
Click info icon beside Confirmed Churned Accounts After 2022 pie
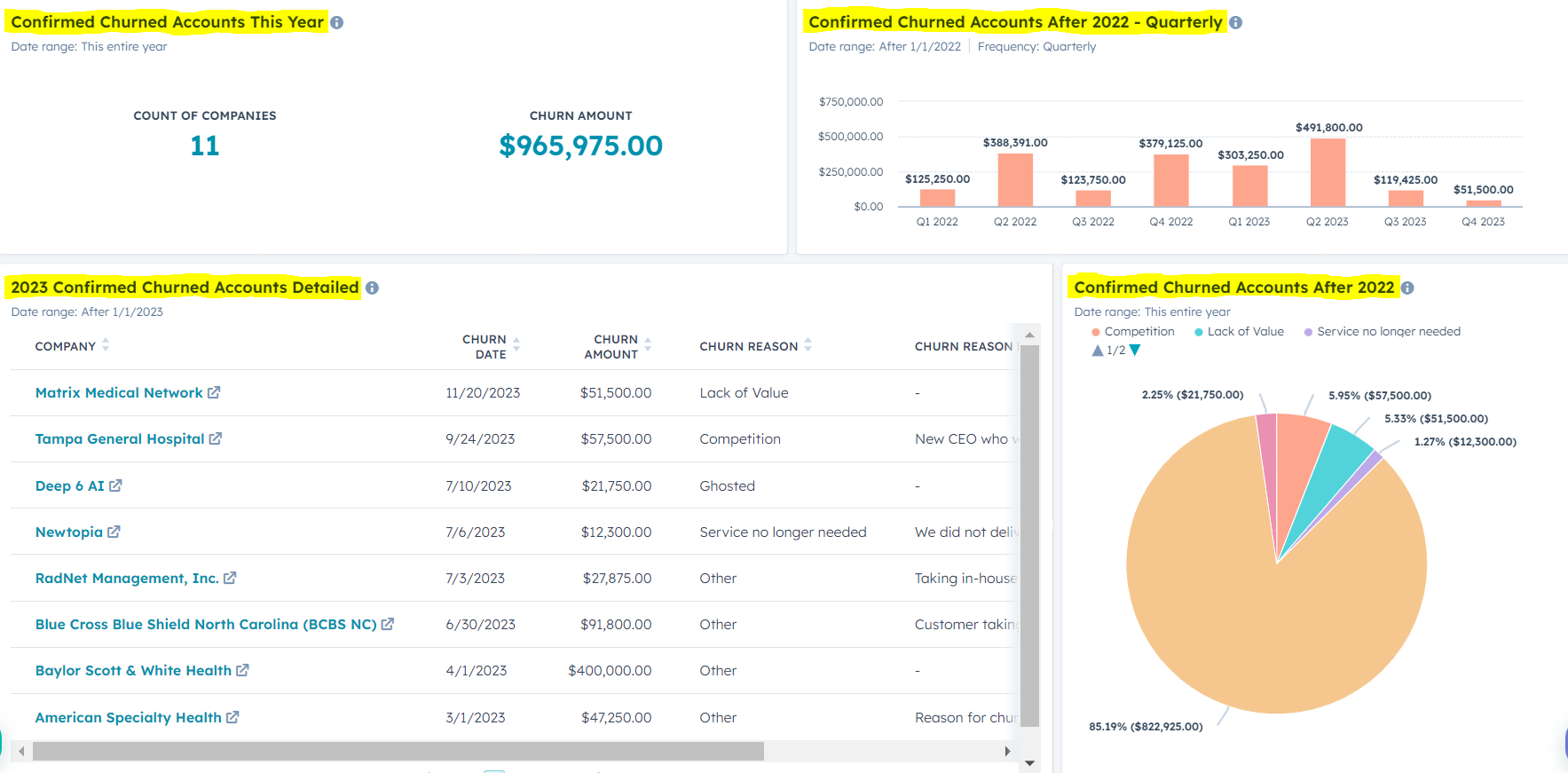(x=1407, y=288)
